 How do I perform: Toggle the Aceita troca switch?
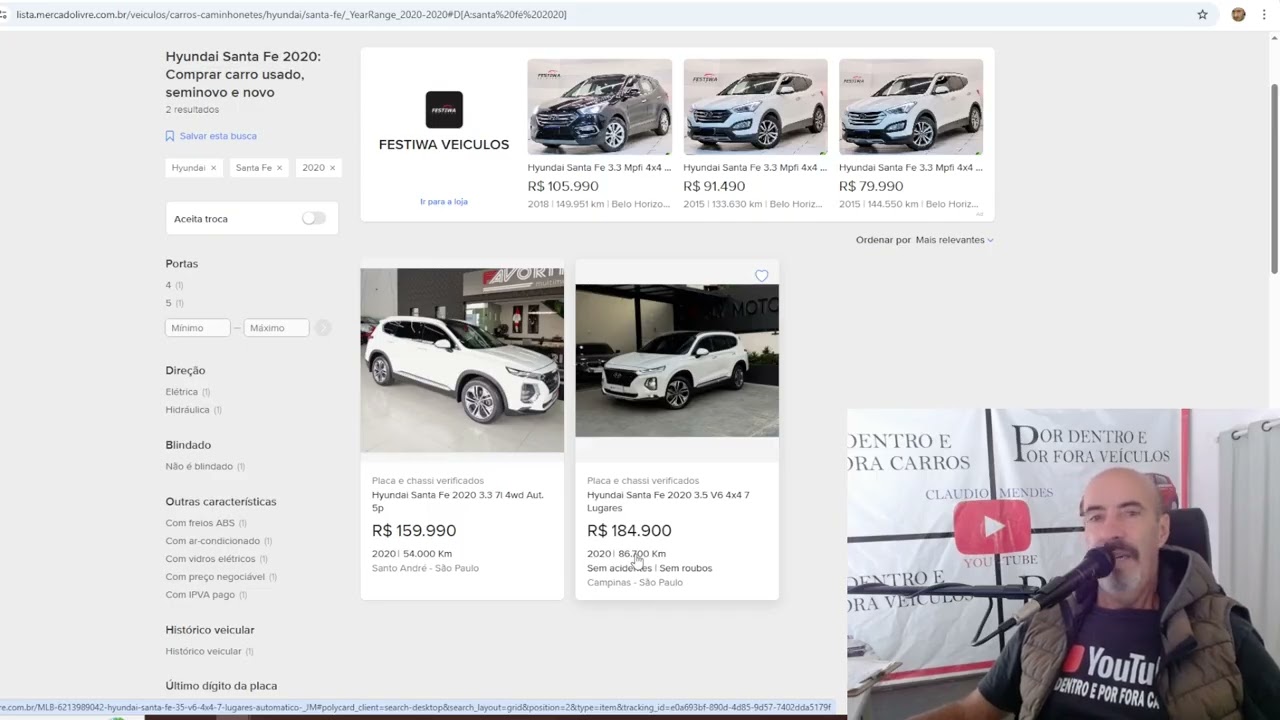[313, 218]
